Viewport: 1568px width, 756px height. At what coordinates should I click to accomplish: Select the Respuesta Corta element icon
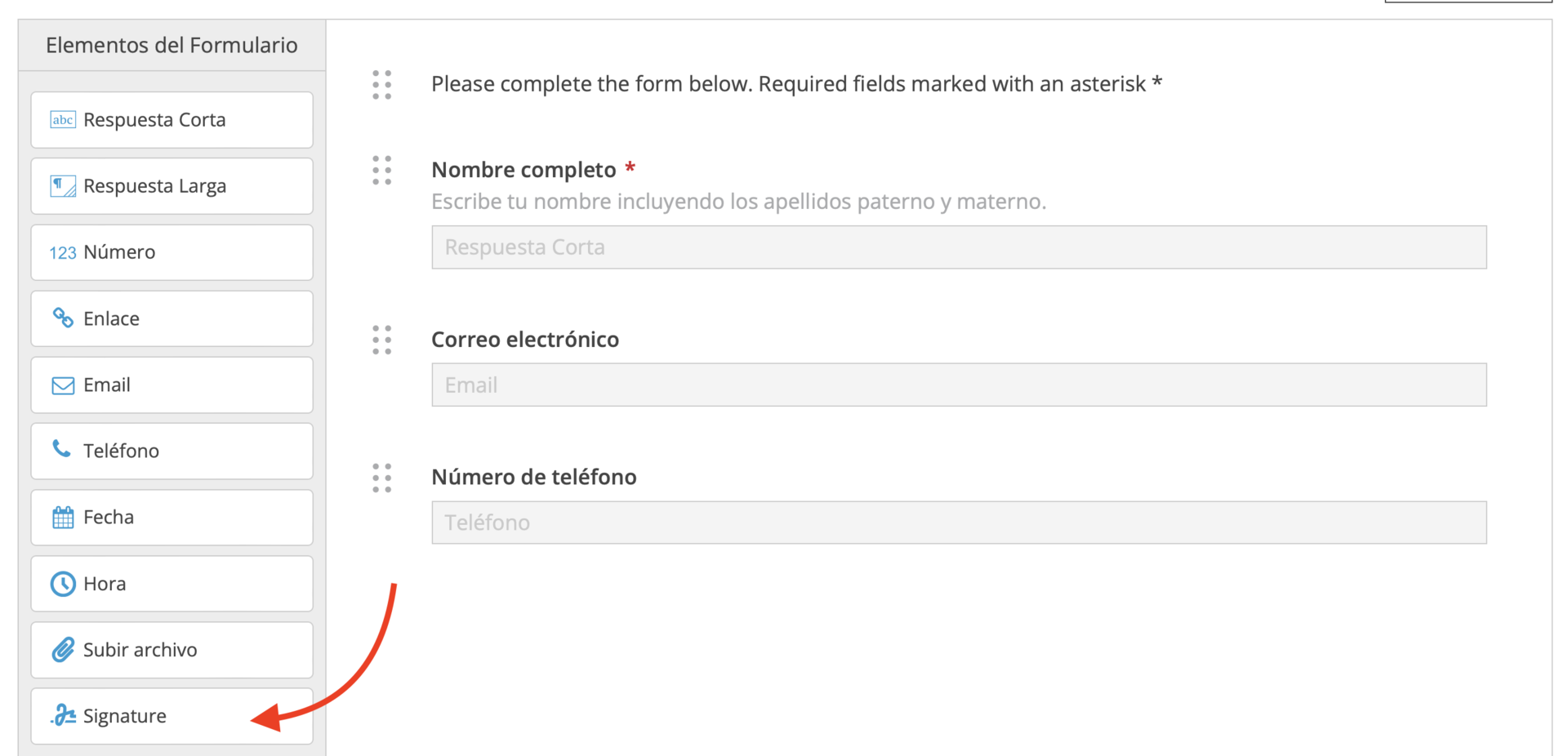tap(62, 120)
